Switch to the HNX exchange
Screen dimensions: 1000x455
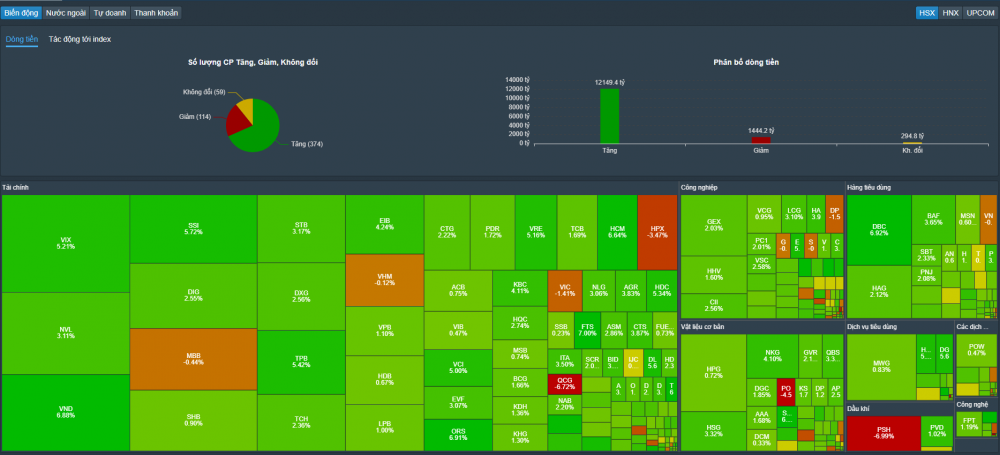click(950, 13)
